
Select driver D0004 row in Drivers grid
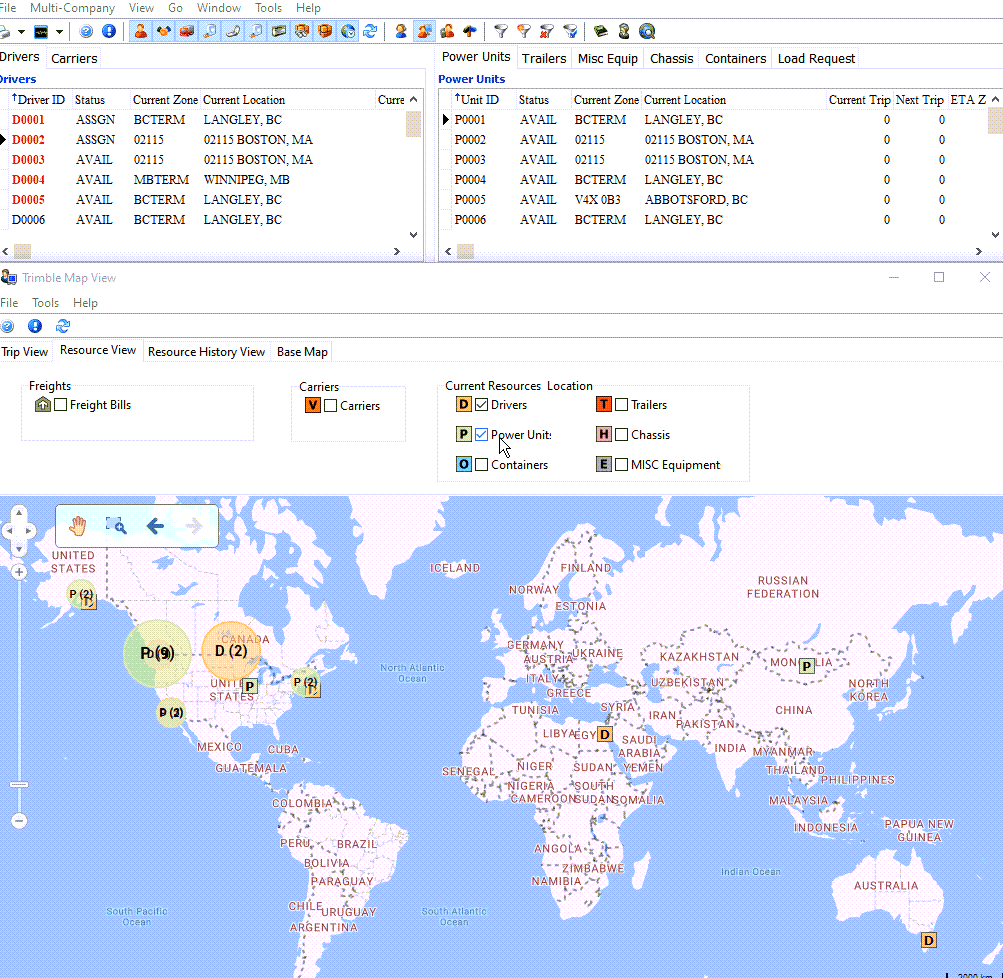click(x=29, y=180)
